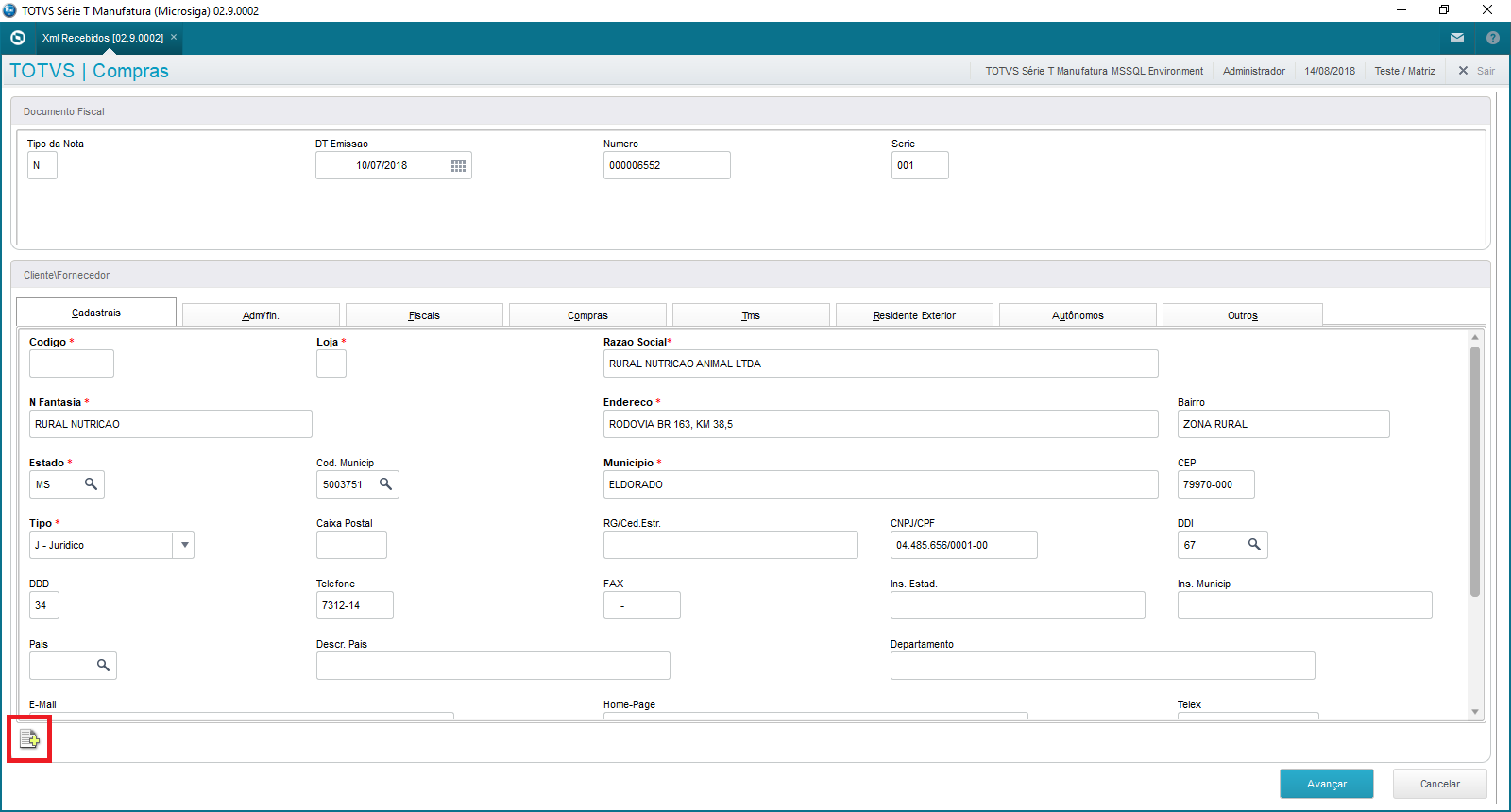Screen dimensions: 1511x812
Task: Click the add document icon at bottom left
Action: 29,739
